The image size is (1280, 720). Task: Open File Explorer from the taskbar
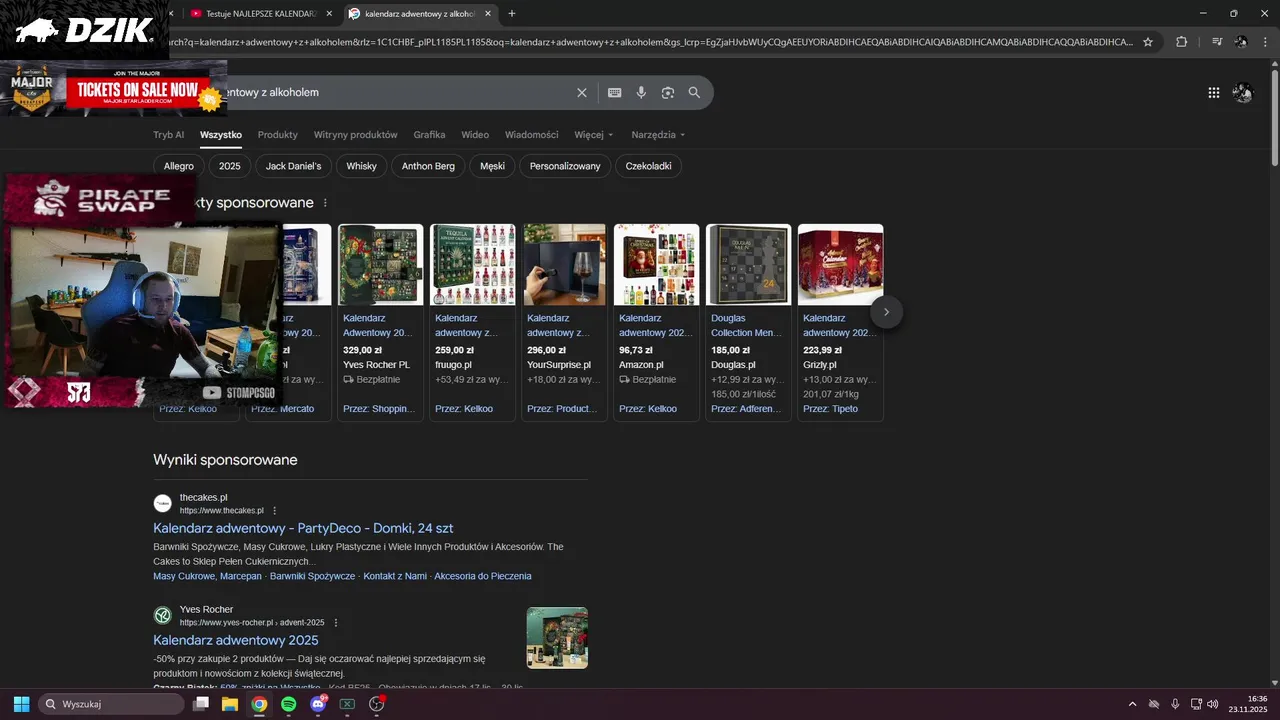[x=230, y=704]
